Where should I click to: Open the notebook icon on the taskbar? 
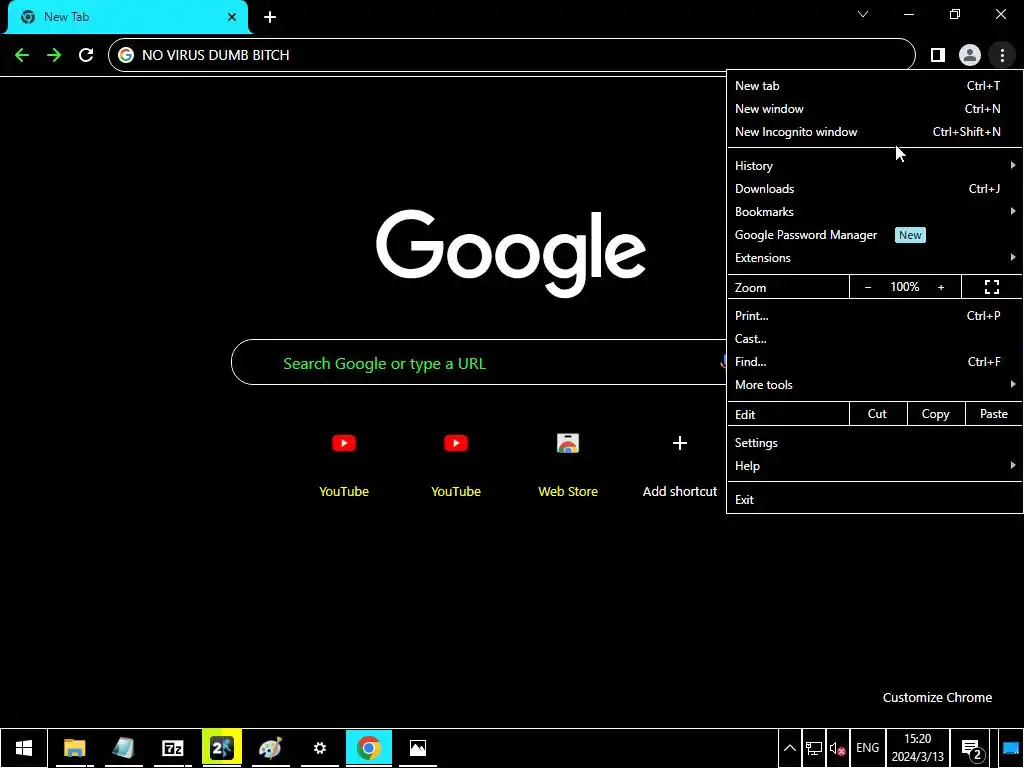pyautogui.click(x=123, y=748)
